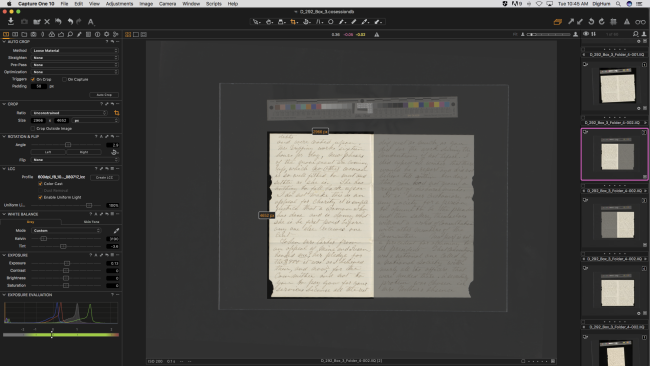650x366 pixels.
Task: Switch to white balance Skin Tone tab
Action: [x=92, y=222]
